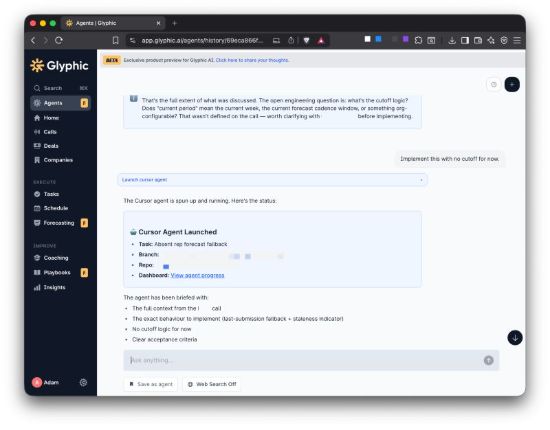Viewport: 550px width, 430px height.
Task: Send message with arrow button
Action: point(488,360)
